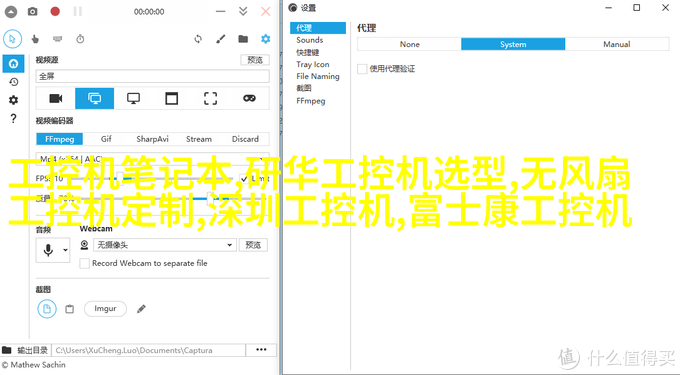Select screenshot to clipboard icon

coord(69,309)
